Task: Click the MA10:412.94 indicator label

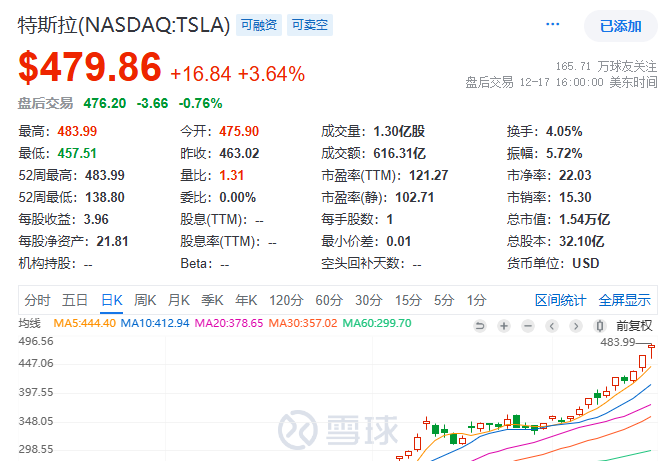Action: (155, 323)
